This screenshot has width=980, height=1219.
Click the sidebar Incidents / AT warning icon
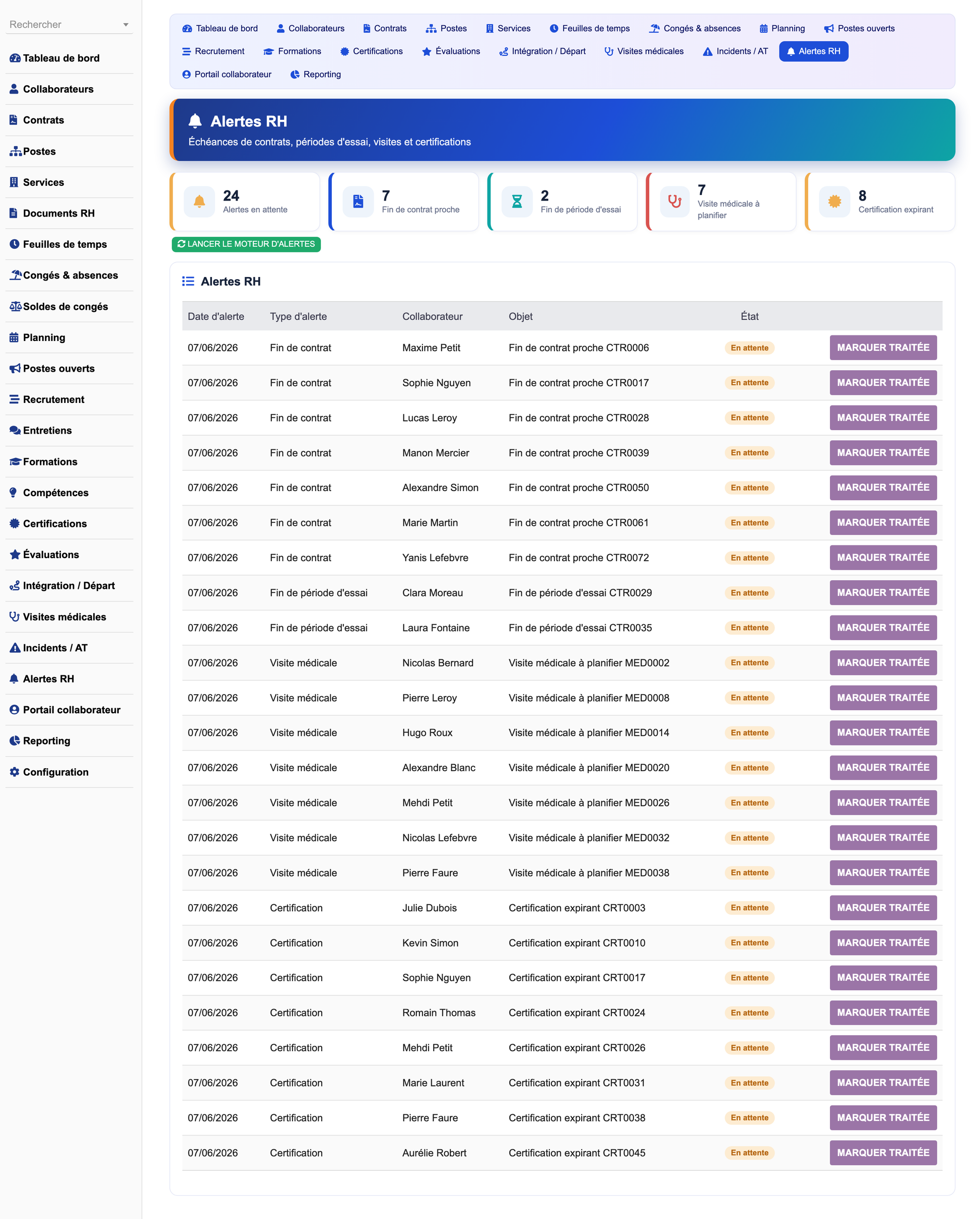(x=15, y=647)
